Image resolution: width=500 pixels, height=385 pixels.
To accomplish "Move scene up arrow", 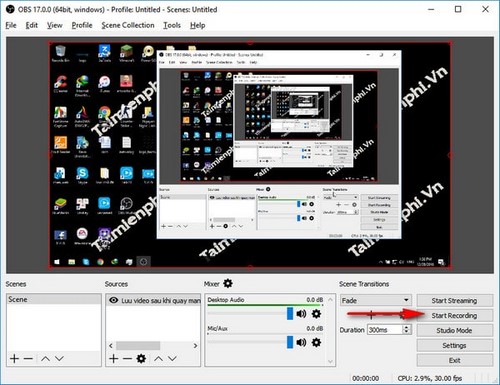I will coord(45,359).
